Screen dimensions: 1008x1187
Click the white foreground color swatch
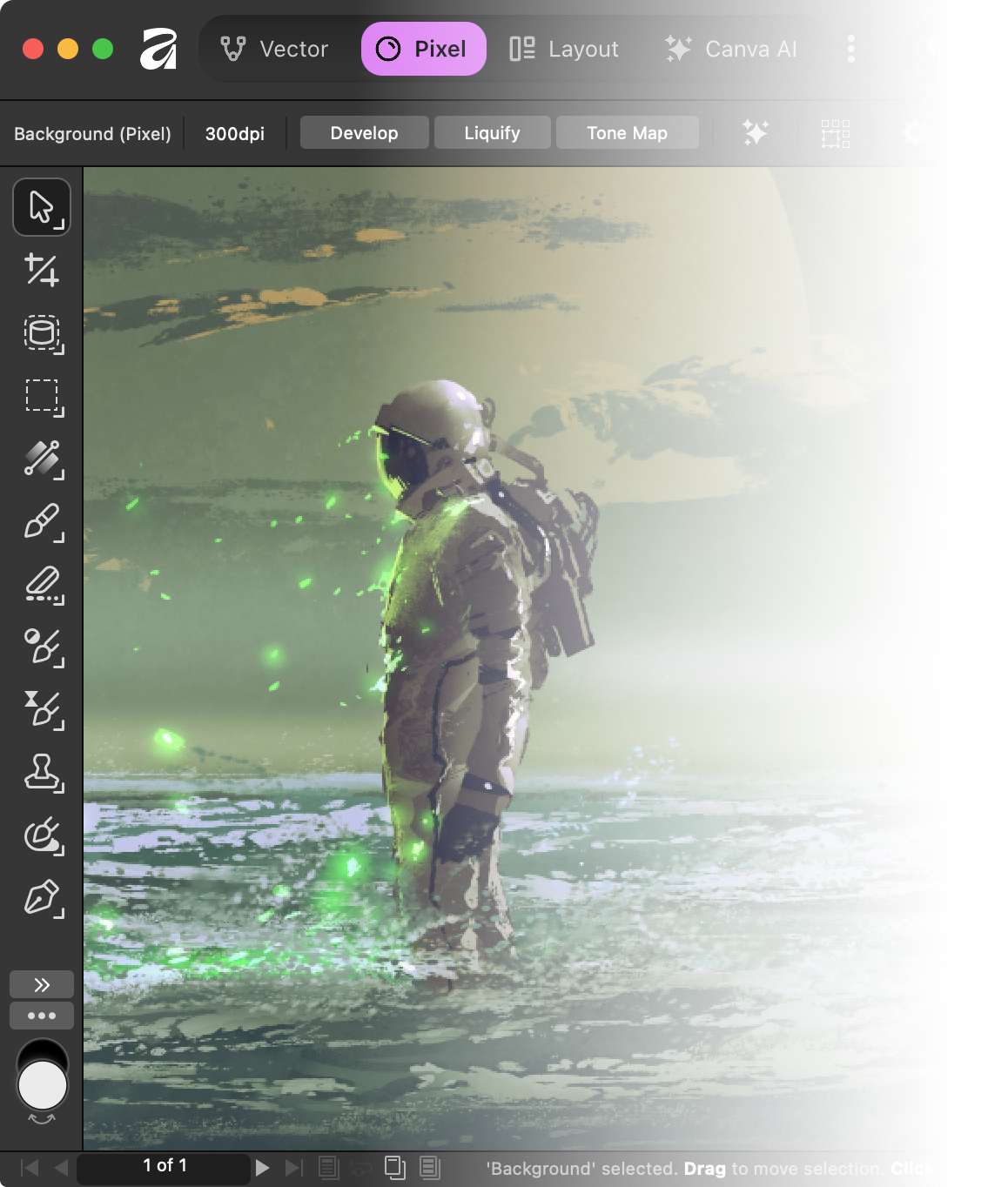click(x=42, y=1086)
